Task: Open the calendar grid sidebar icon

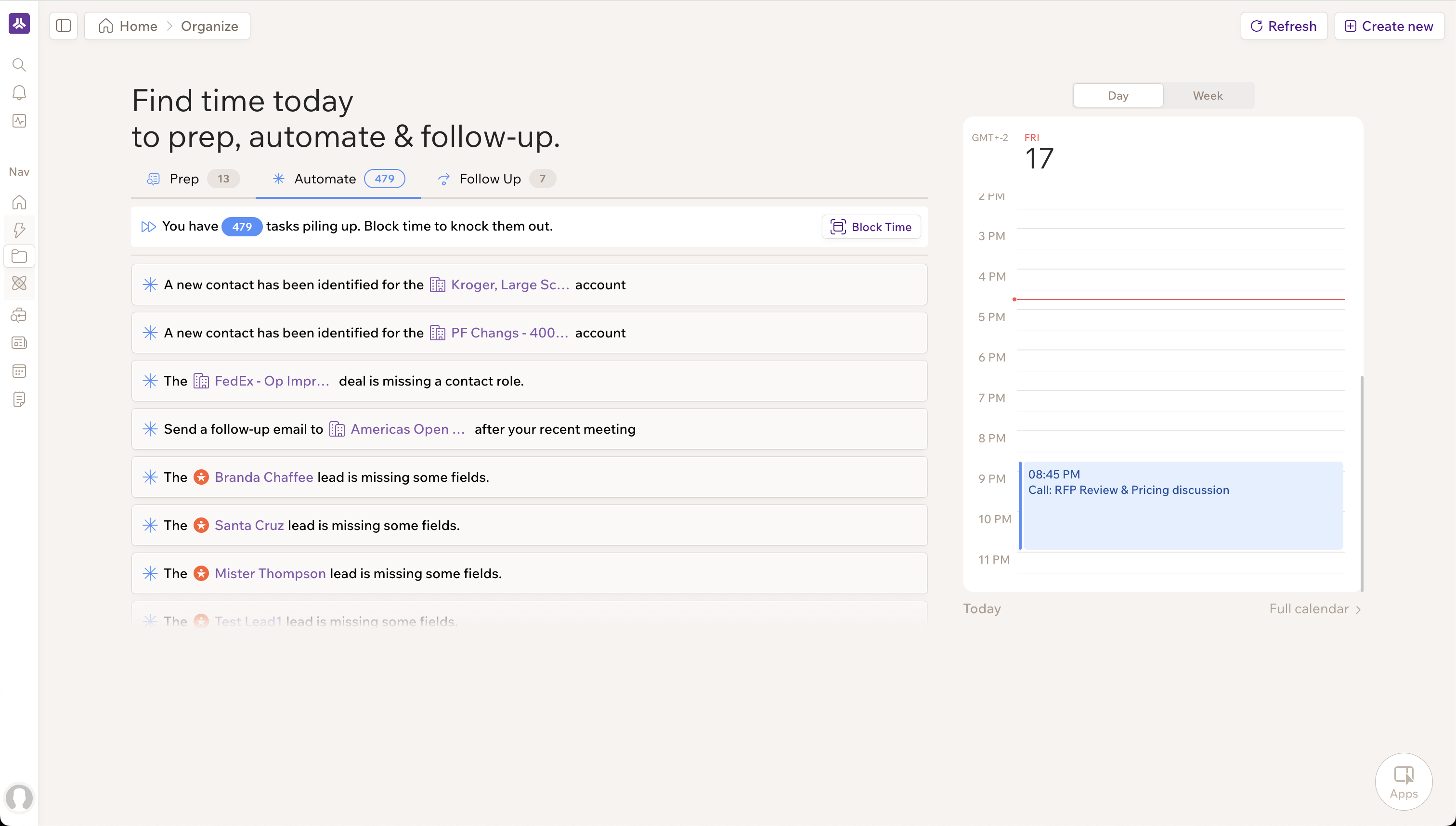Action: coord(19,371)
